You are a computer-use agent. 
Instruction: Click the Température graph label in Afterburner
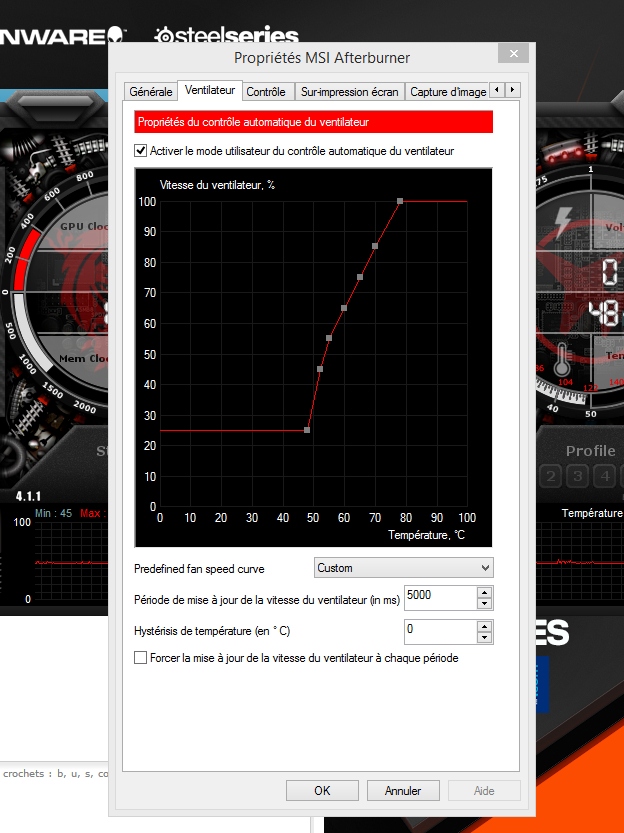tap(592, 513)
